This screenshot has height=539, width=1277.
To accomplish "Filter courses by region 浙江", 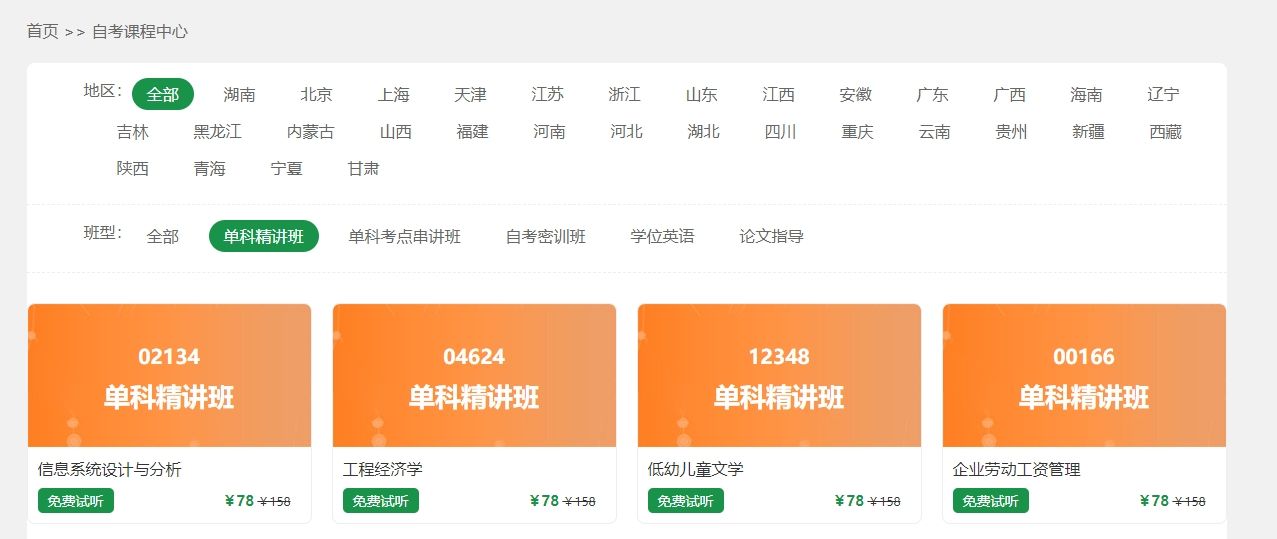I will coord(625,94).
